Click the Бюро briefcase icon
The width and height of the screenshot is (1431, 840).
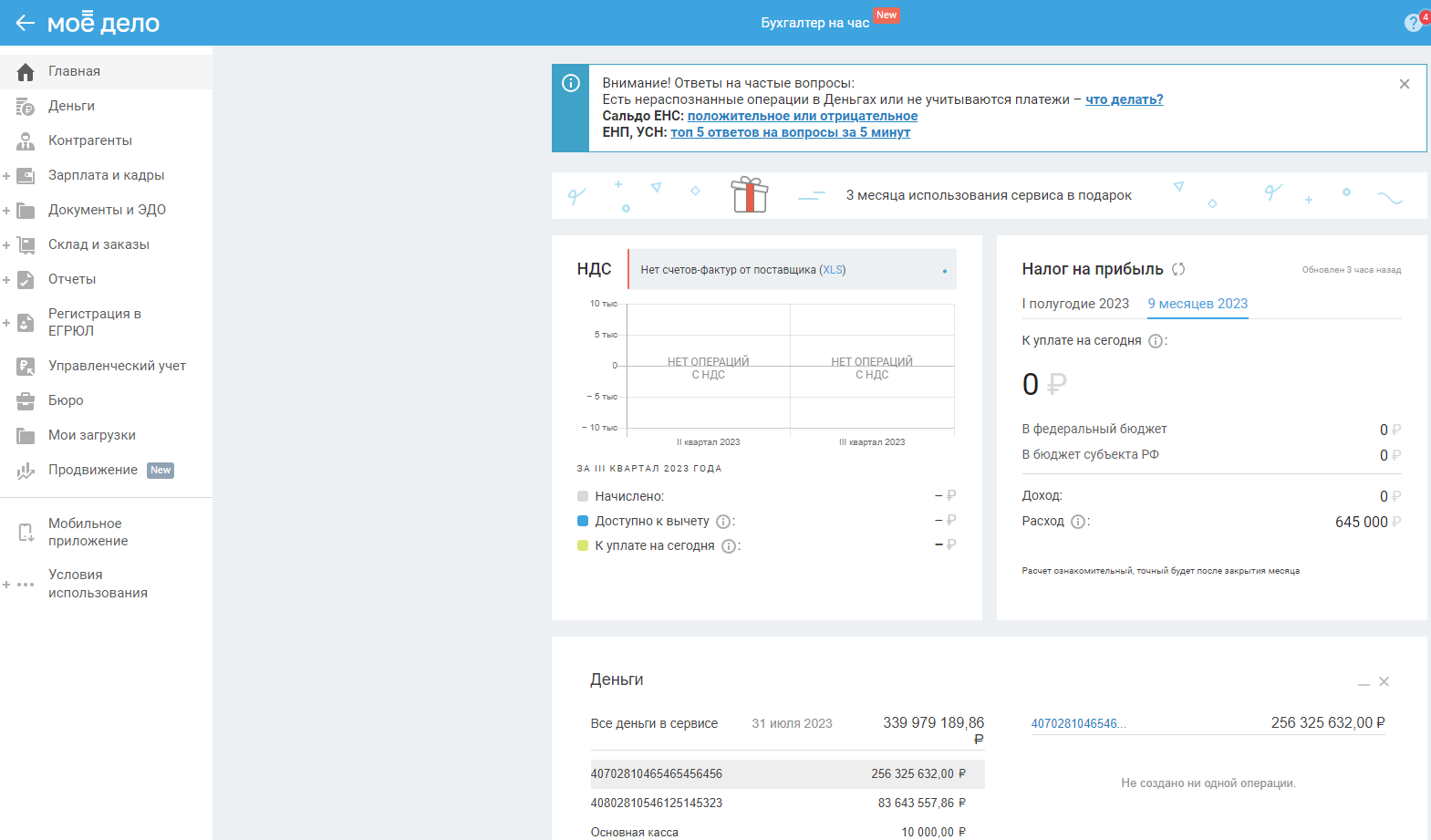26,401
